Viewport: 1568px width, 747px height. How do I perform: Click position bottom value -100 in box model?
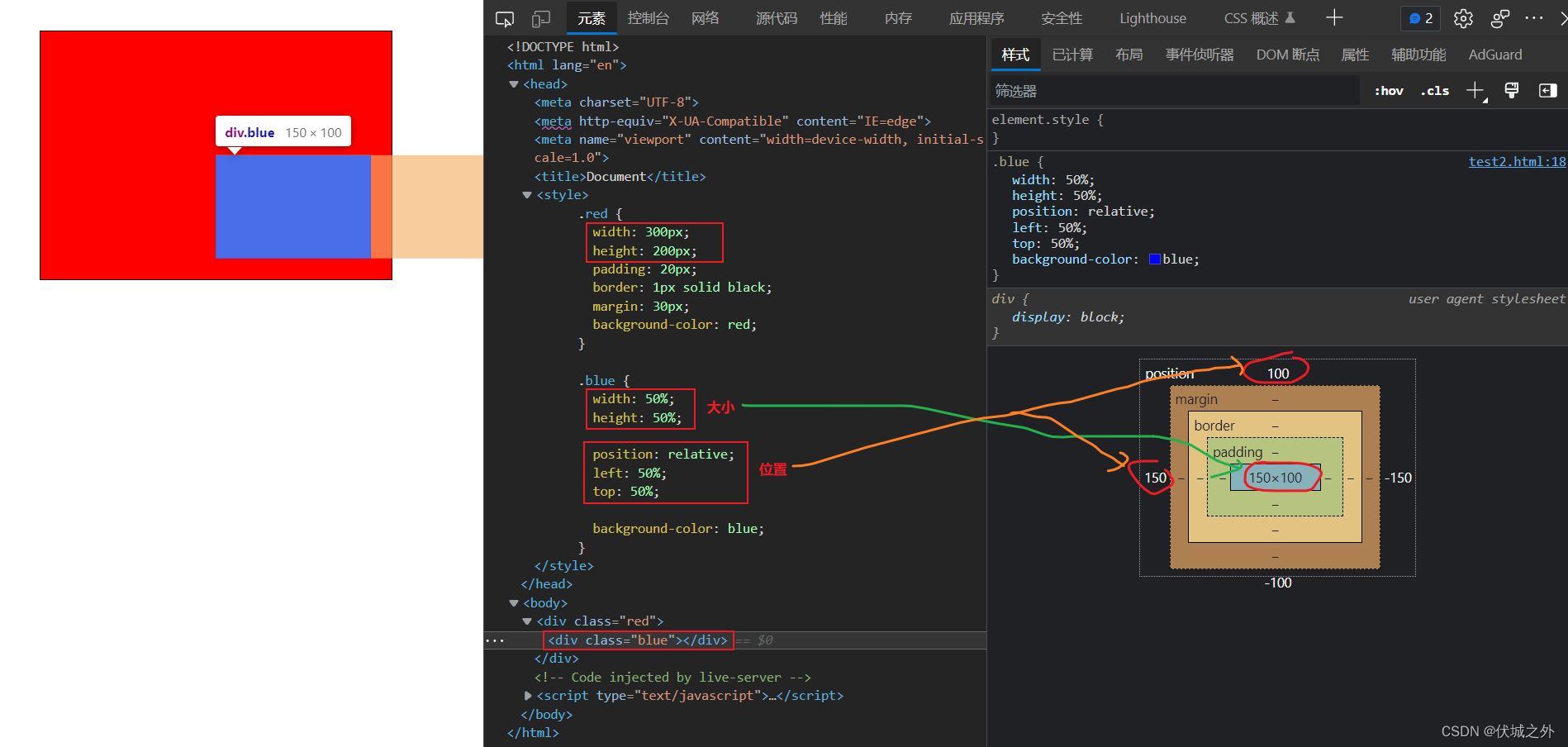point(1278,583)
